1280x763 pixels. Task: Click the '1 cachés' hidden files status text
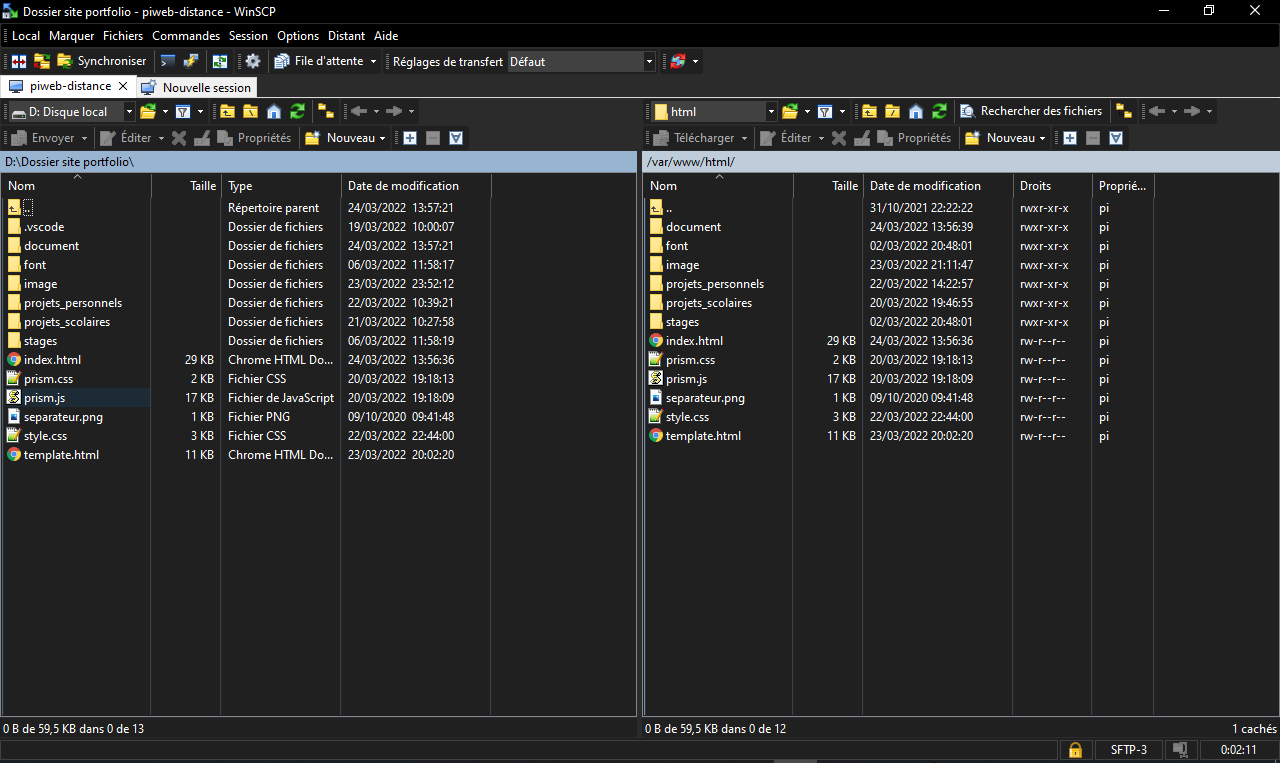[1254, 729]
